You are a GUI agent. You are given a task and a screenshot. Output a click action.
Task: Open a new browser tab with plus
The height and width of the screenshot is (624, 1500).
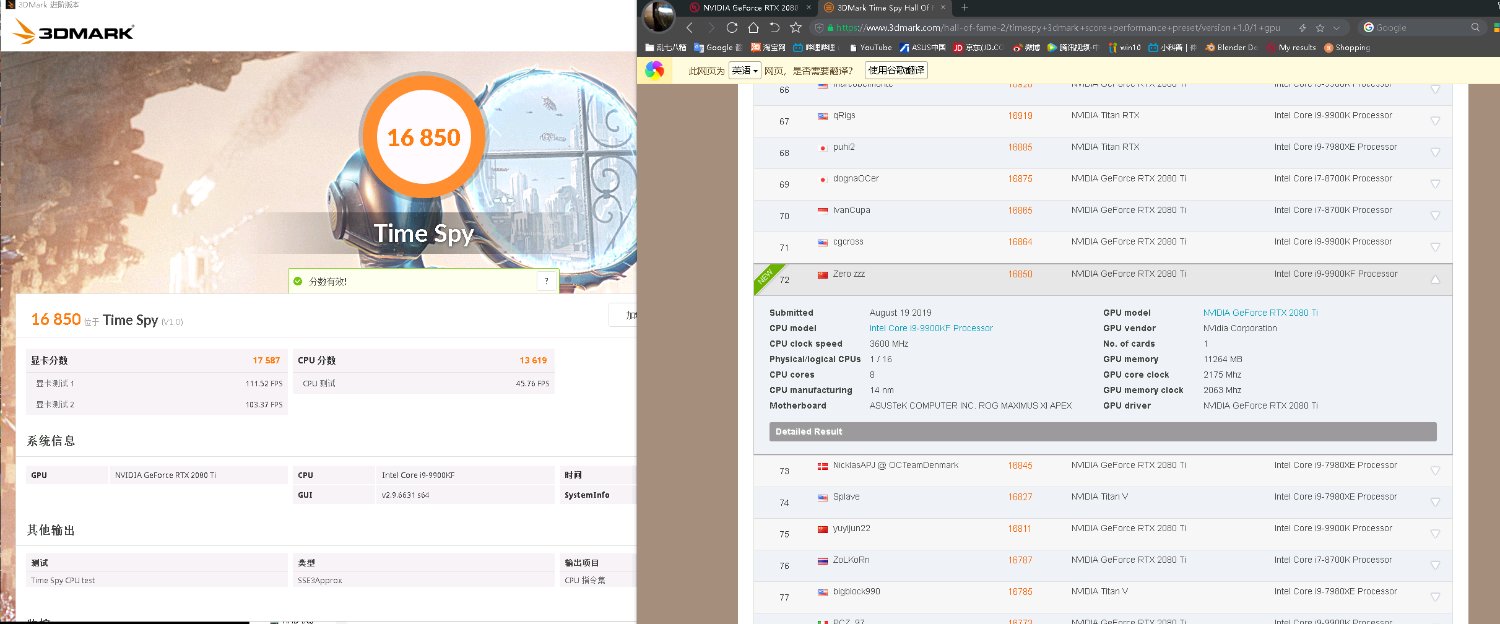pos(964,8)
